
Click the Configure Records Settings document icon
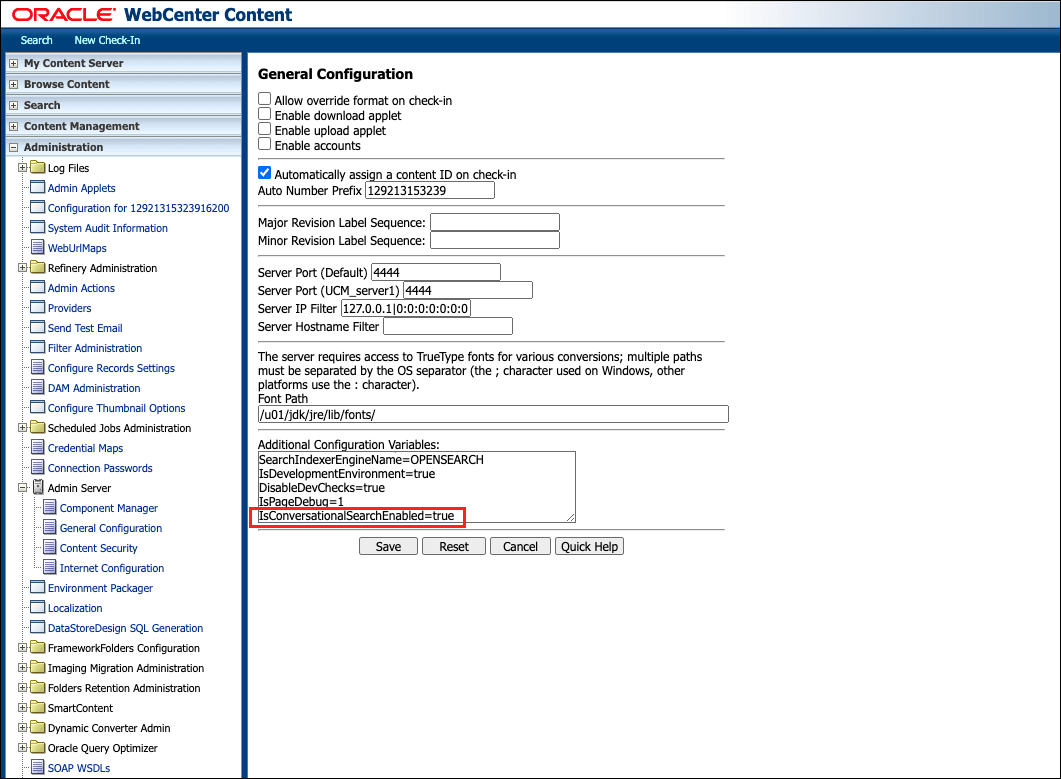point(38,368)
